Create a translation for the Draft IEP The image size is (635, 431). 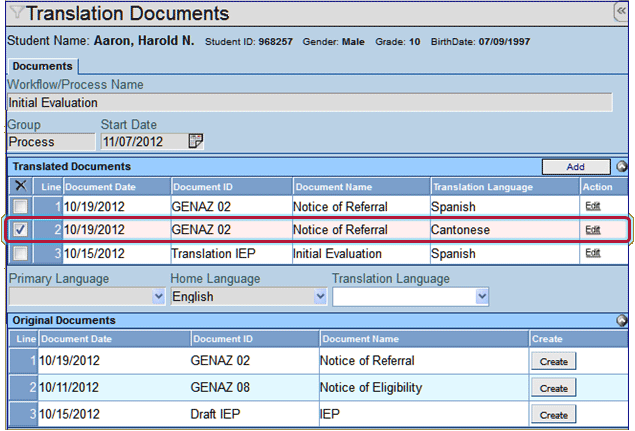(x=554, y=415)
